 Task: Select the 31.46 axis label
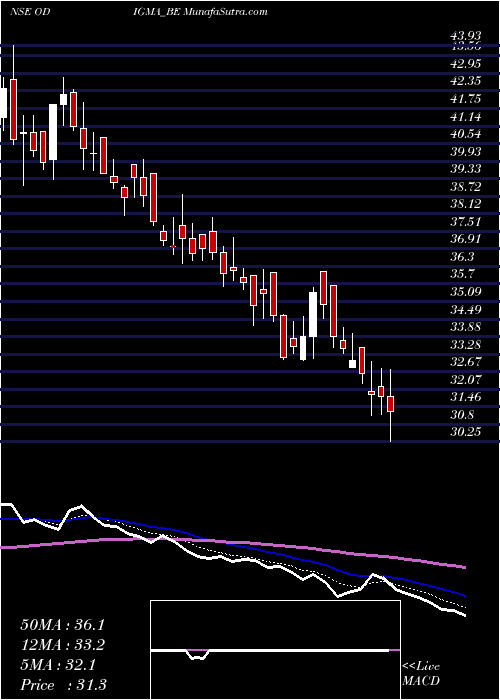coord(466,397)
